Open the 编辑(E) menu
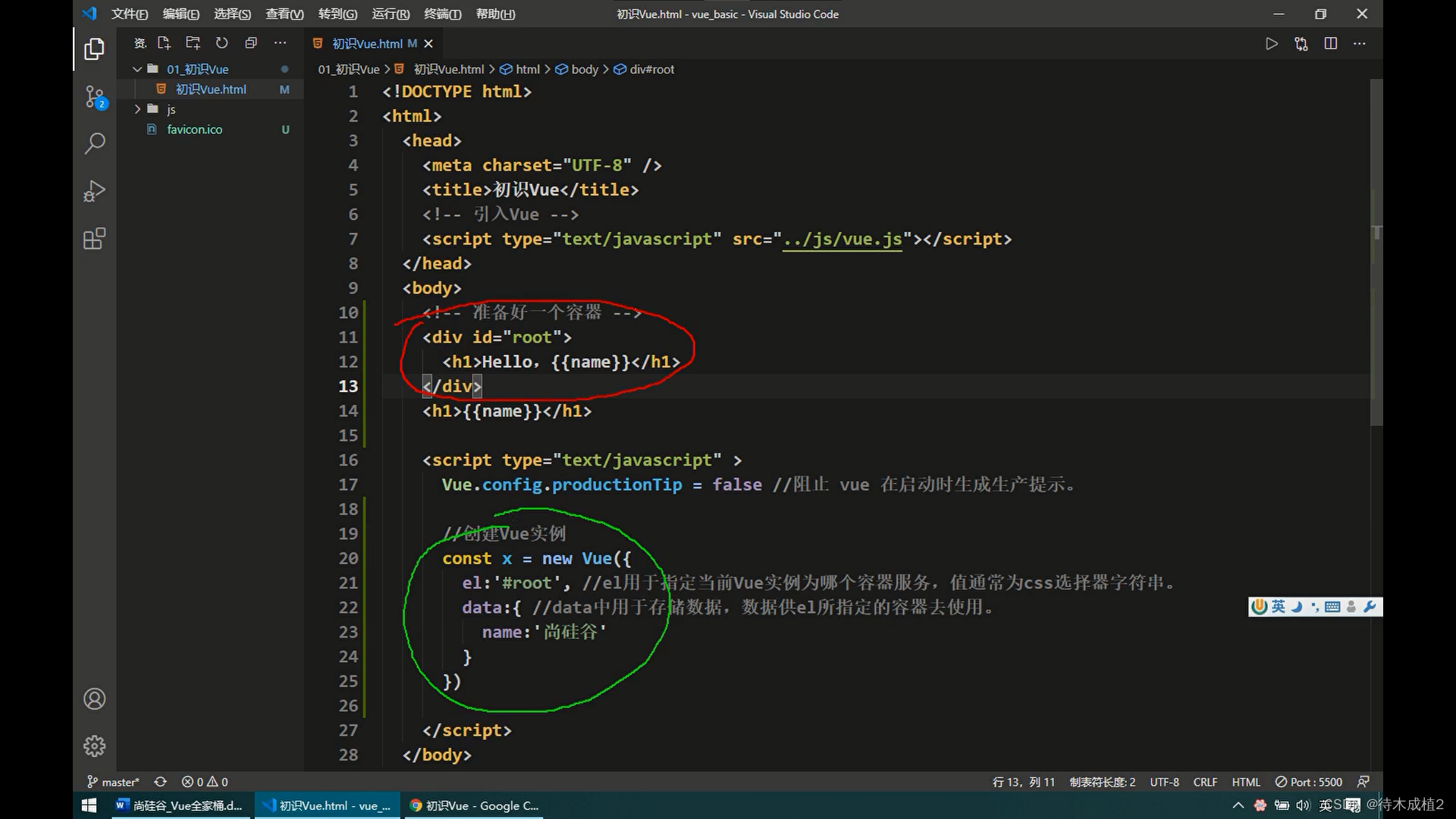This screenshot has width=1456, height=819. pos(180,14)
